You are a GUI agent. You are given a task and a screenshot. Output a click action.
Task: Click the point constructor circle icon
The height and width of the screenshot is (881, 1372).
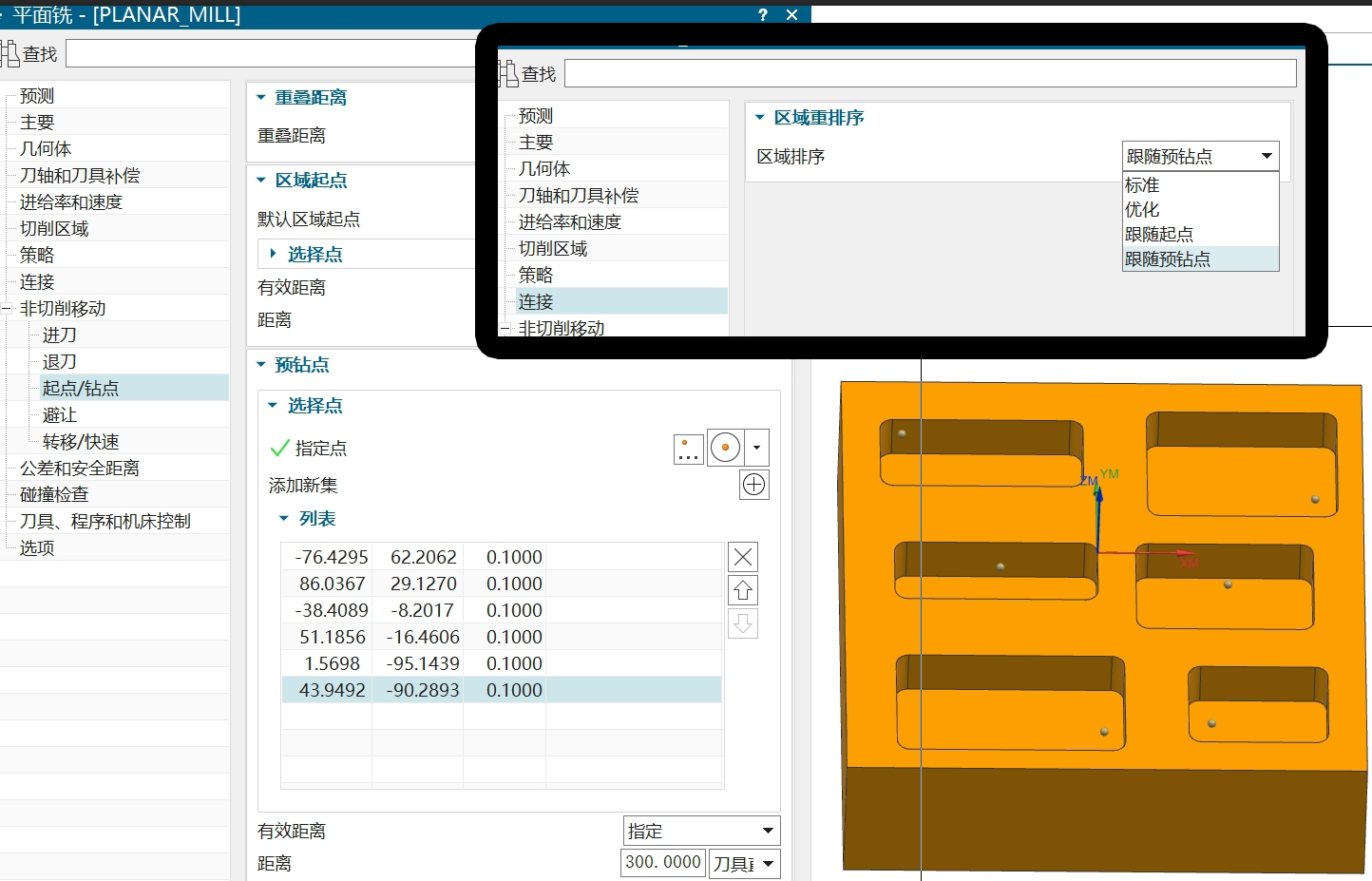coord(726,447)
